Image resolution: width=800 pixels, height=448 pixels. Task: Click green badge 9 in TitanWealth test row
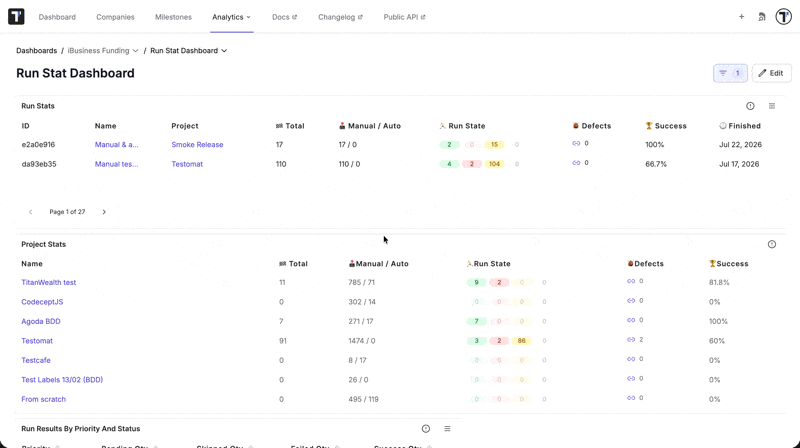tap(477, 282)
